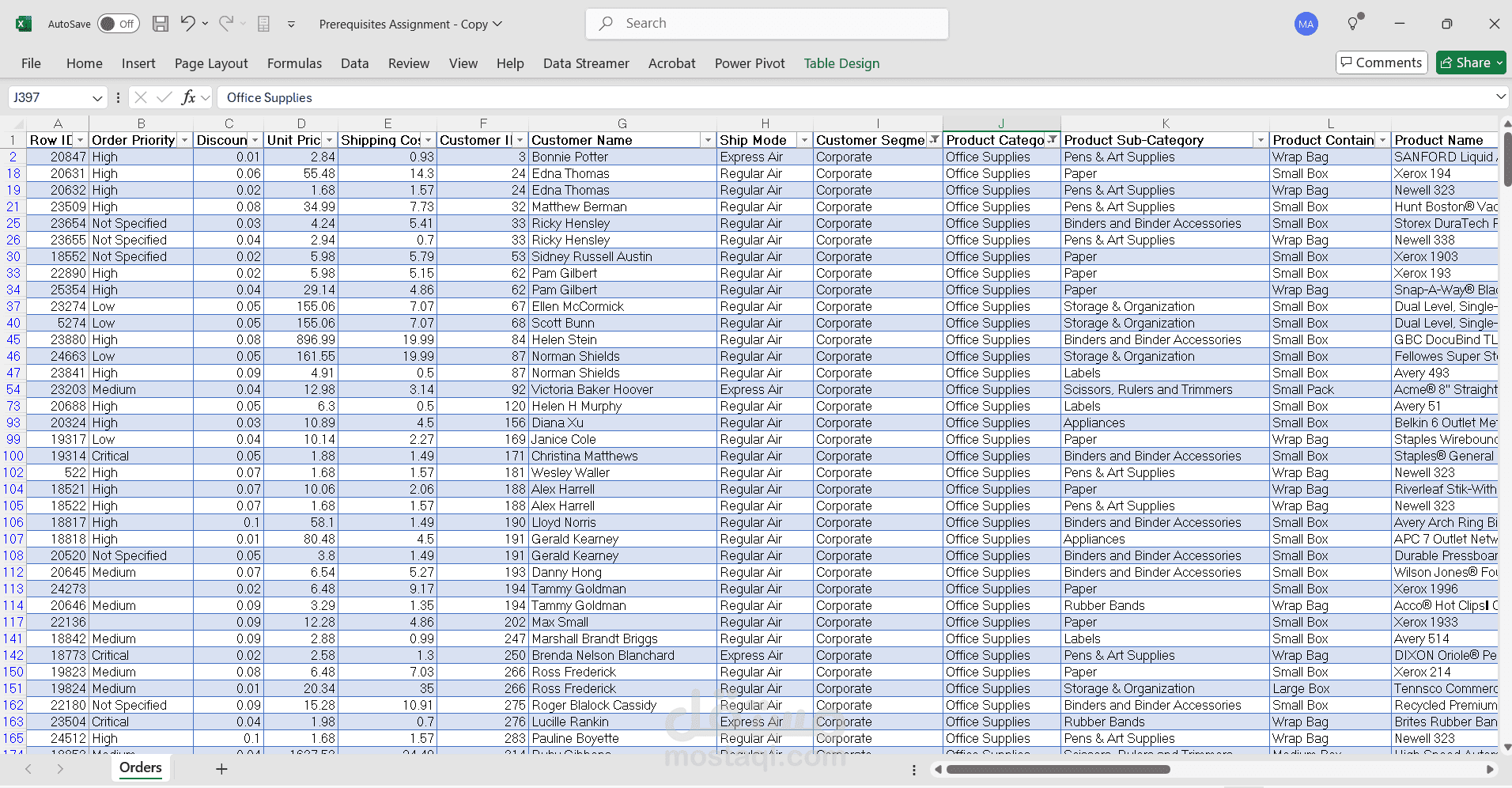
Task: Click the vertical scrollbar thumb
Action: [1506, 160]
